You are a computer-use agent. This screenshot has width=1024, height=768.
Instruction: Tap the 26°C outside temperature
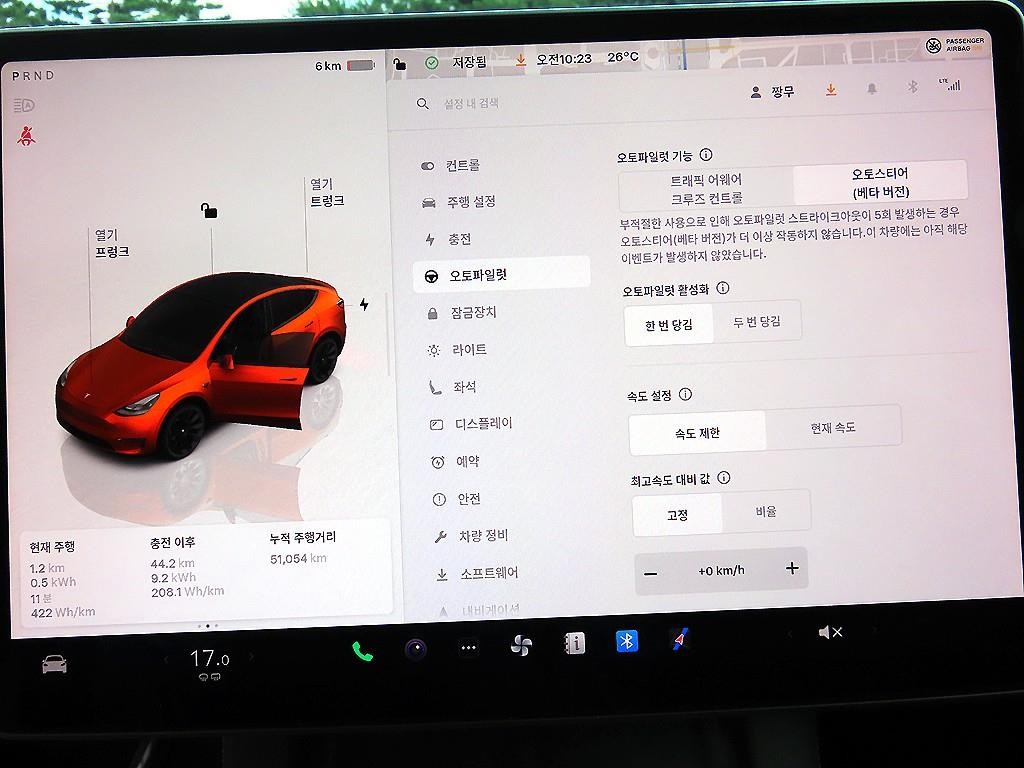click(622, 57)
